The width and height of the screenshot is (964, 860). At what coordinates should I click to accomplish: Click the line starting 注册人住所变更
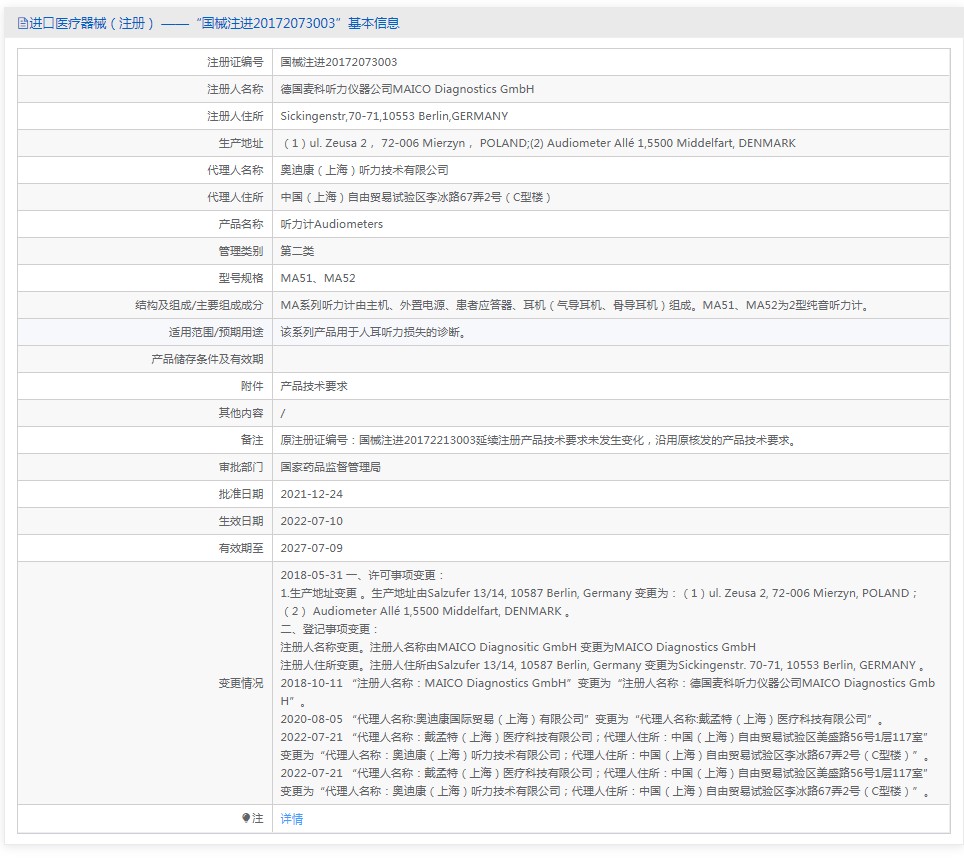(603, 665)
